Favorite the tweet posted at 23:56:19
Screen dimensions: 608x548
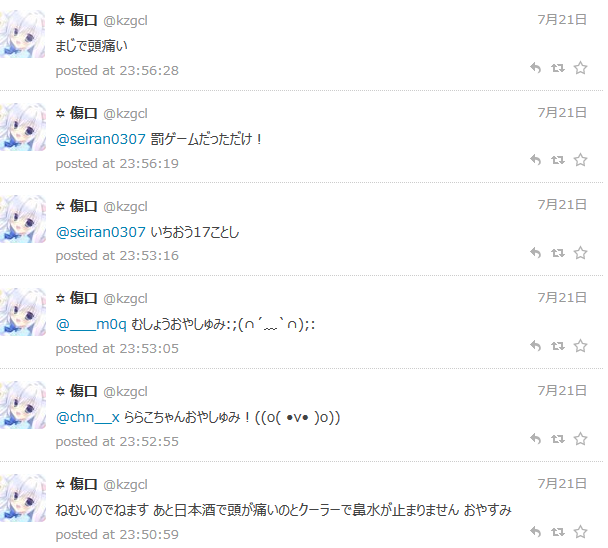coord(580,160)
